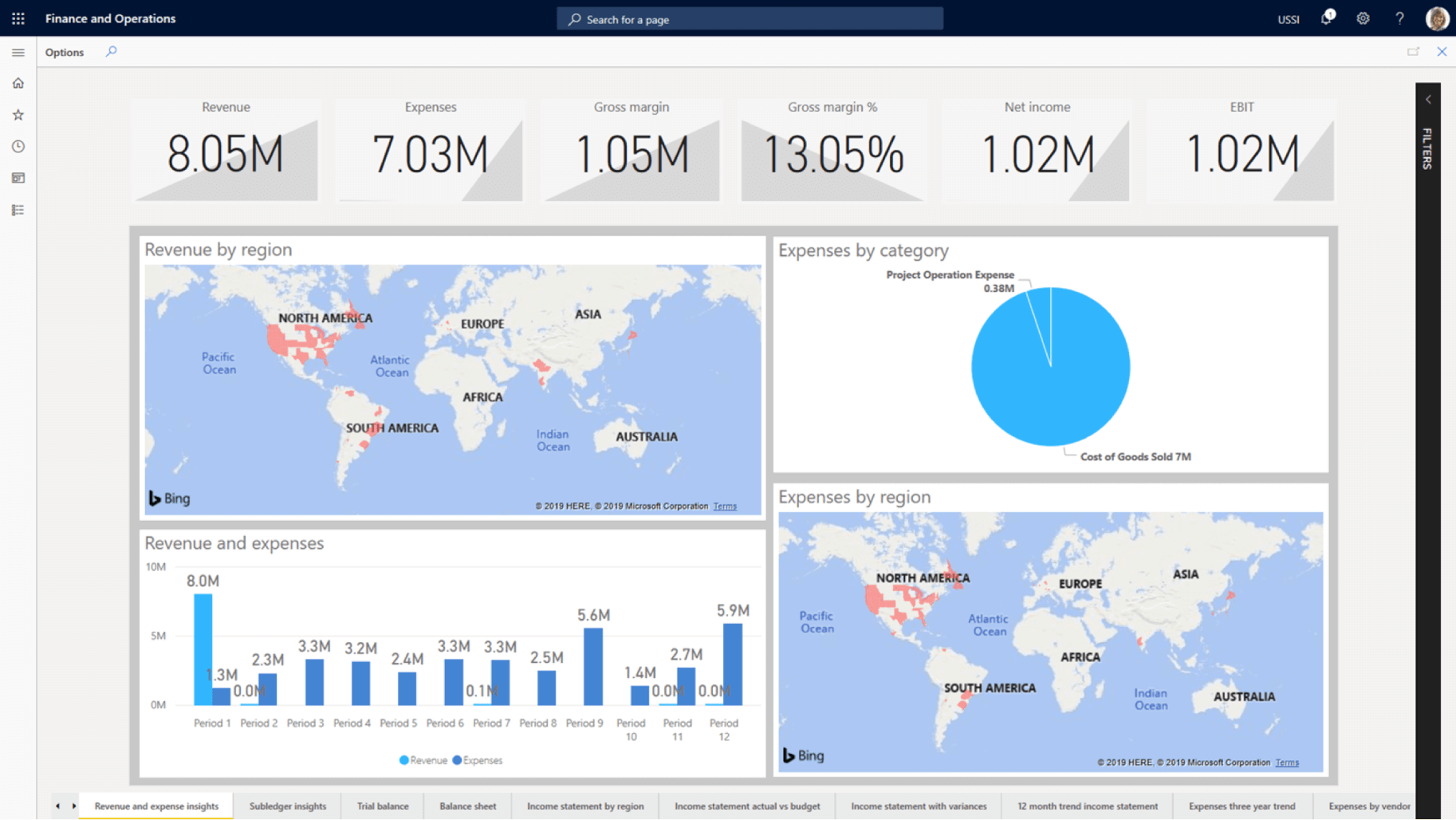Click the USSI company selector
The width and height of the screenshot is (1456, 820).
tap(1288, 19)
